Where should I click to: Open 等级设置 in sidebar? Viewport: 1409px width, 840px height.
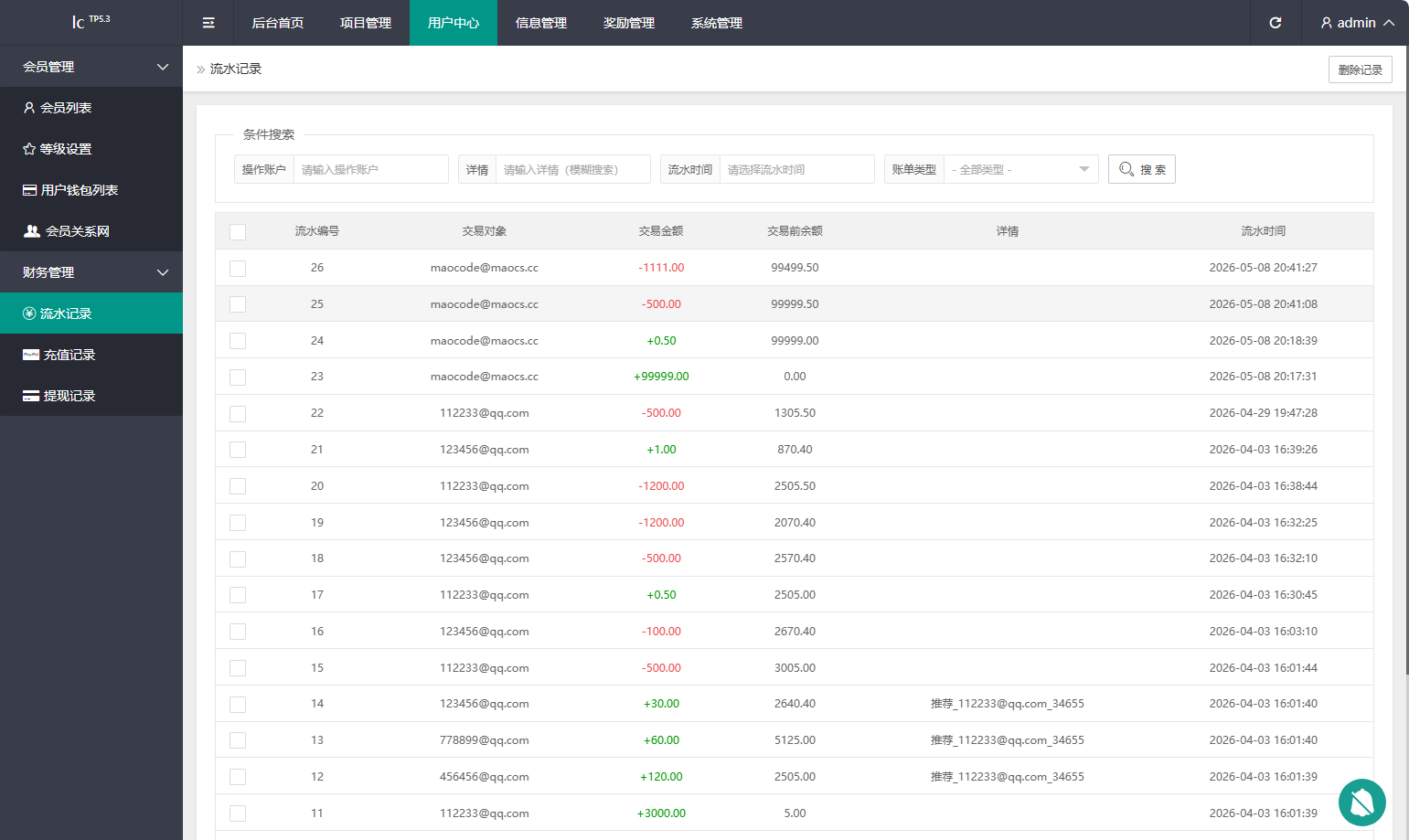[91, 149]
